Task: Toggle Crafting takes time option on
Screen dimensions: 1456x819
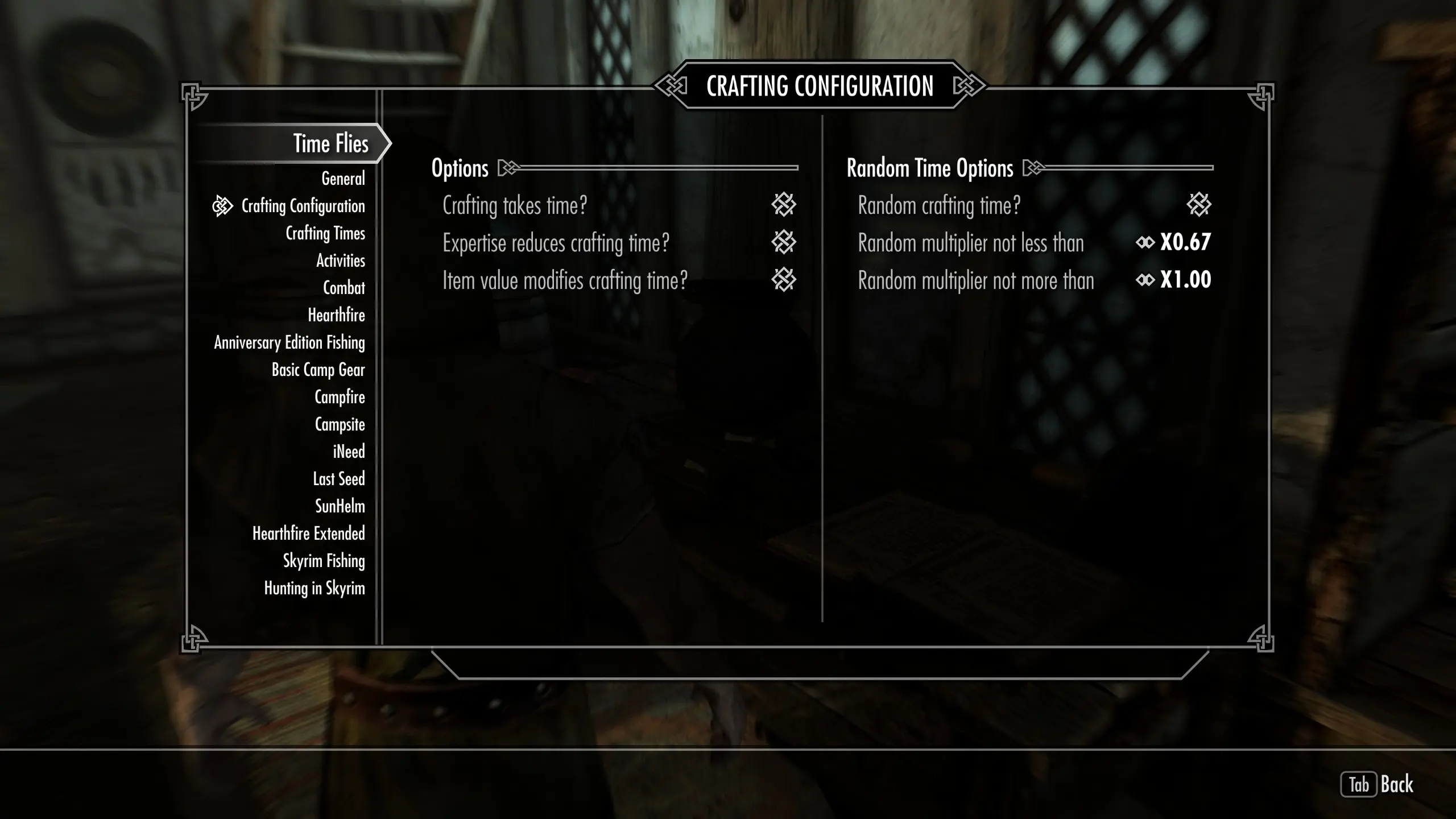Action: click(x=784, y=205)
